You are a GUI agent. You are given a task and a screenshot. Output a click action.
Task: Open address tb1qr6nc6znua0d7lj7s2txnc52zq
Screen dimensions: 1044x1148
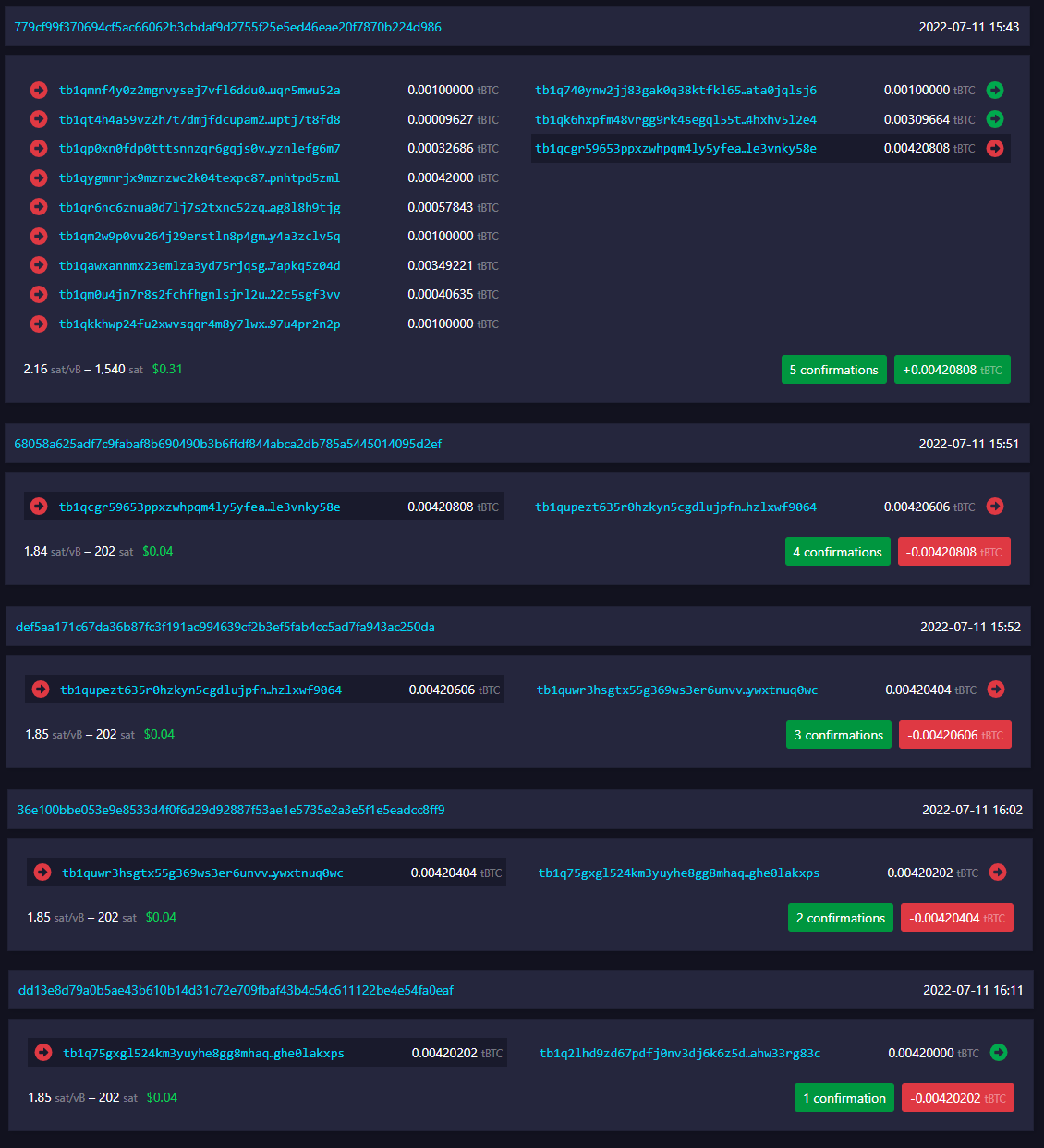(x=200, y=206)
